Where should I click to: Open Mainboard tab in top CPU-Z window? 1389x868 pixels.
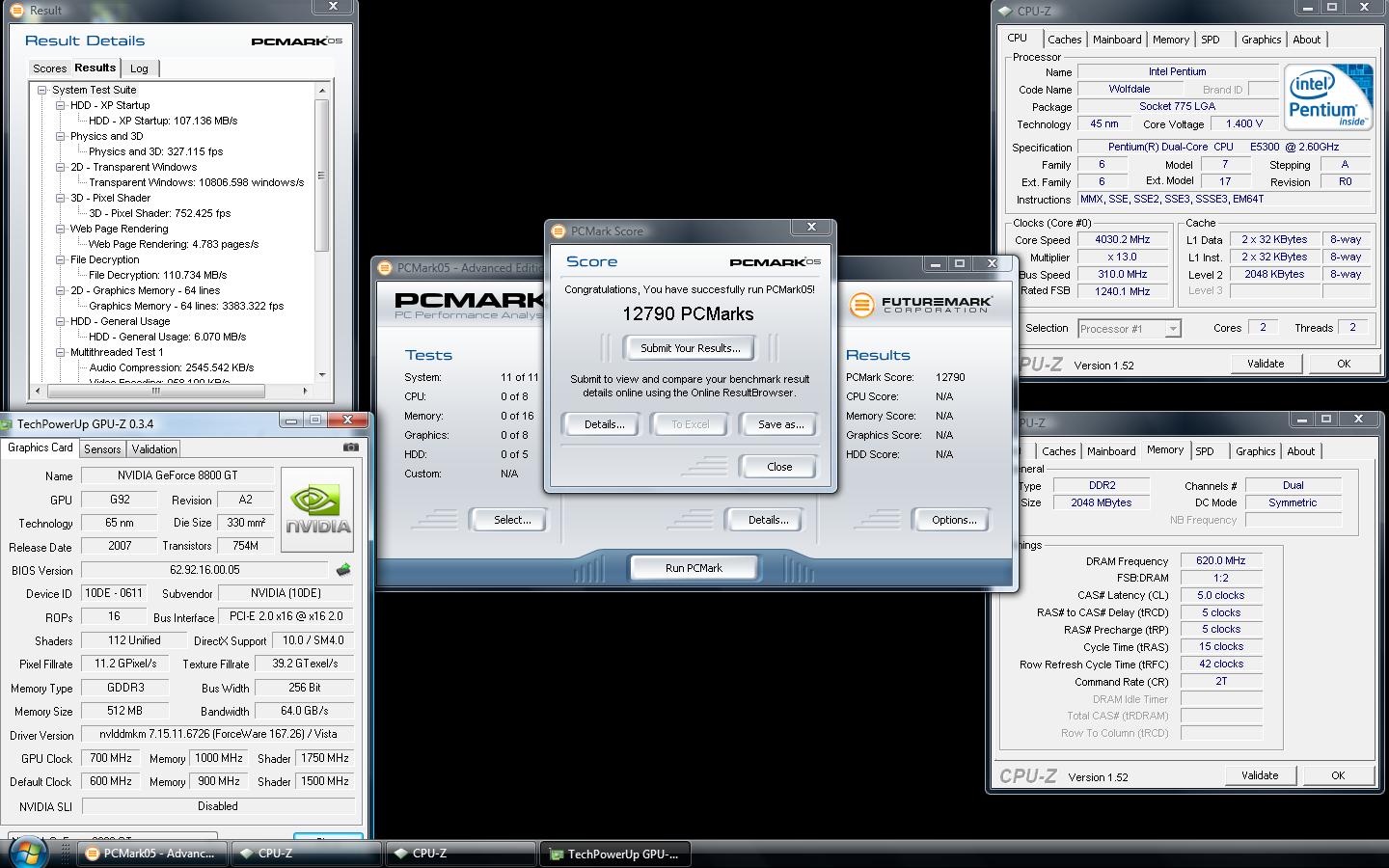coord(1117,40)
